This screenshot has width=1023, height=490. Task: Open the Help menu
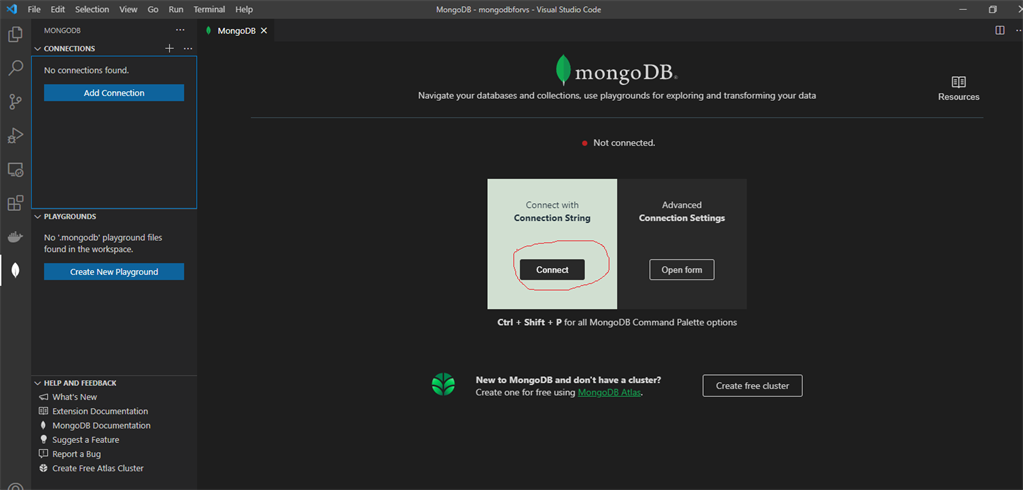[x=244, y=10]
